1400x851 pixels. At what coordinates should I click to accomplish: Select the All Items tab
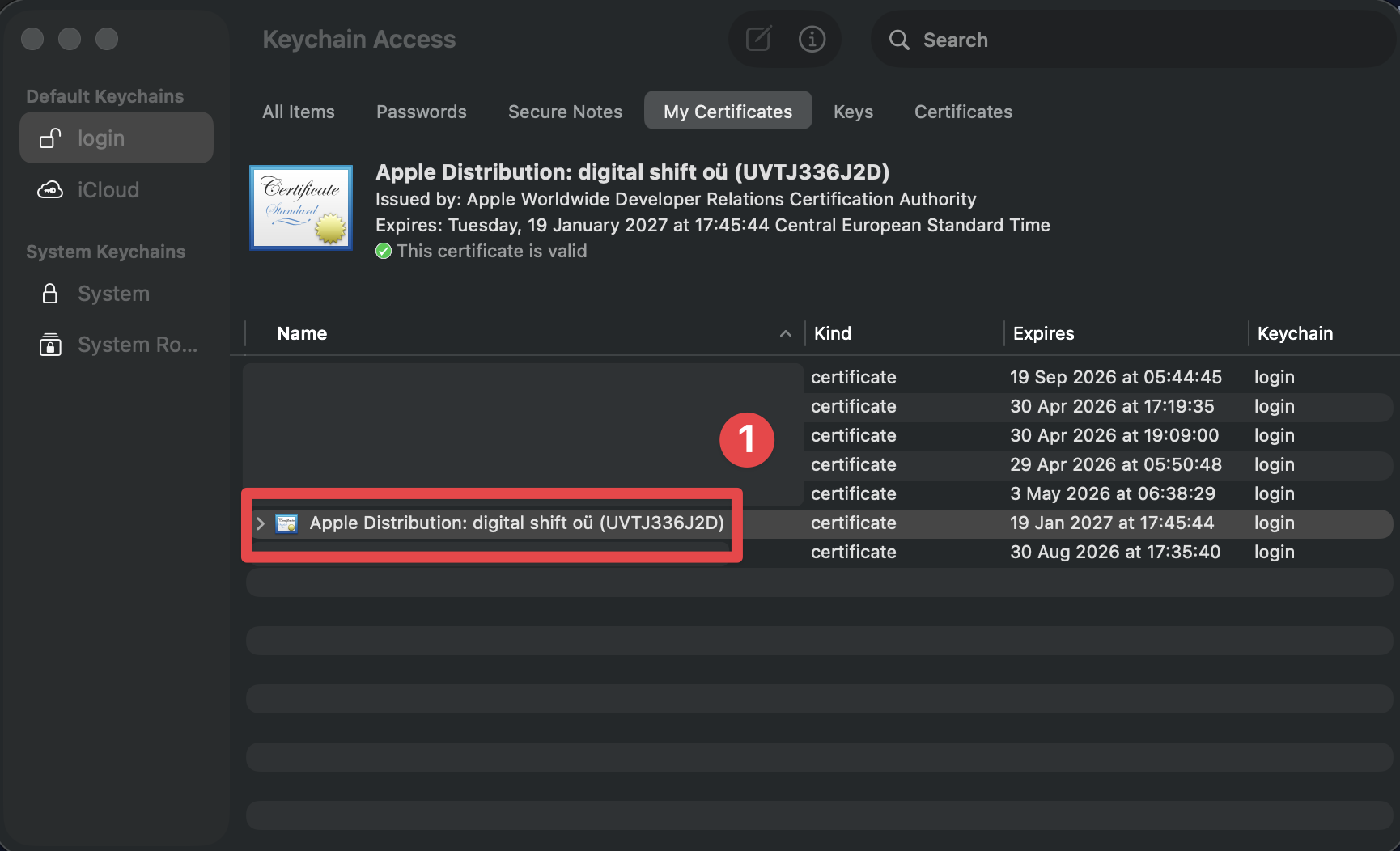(x=298, y=112)
